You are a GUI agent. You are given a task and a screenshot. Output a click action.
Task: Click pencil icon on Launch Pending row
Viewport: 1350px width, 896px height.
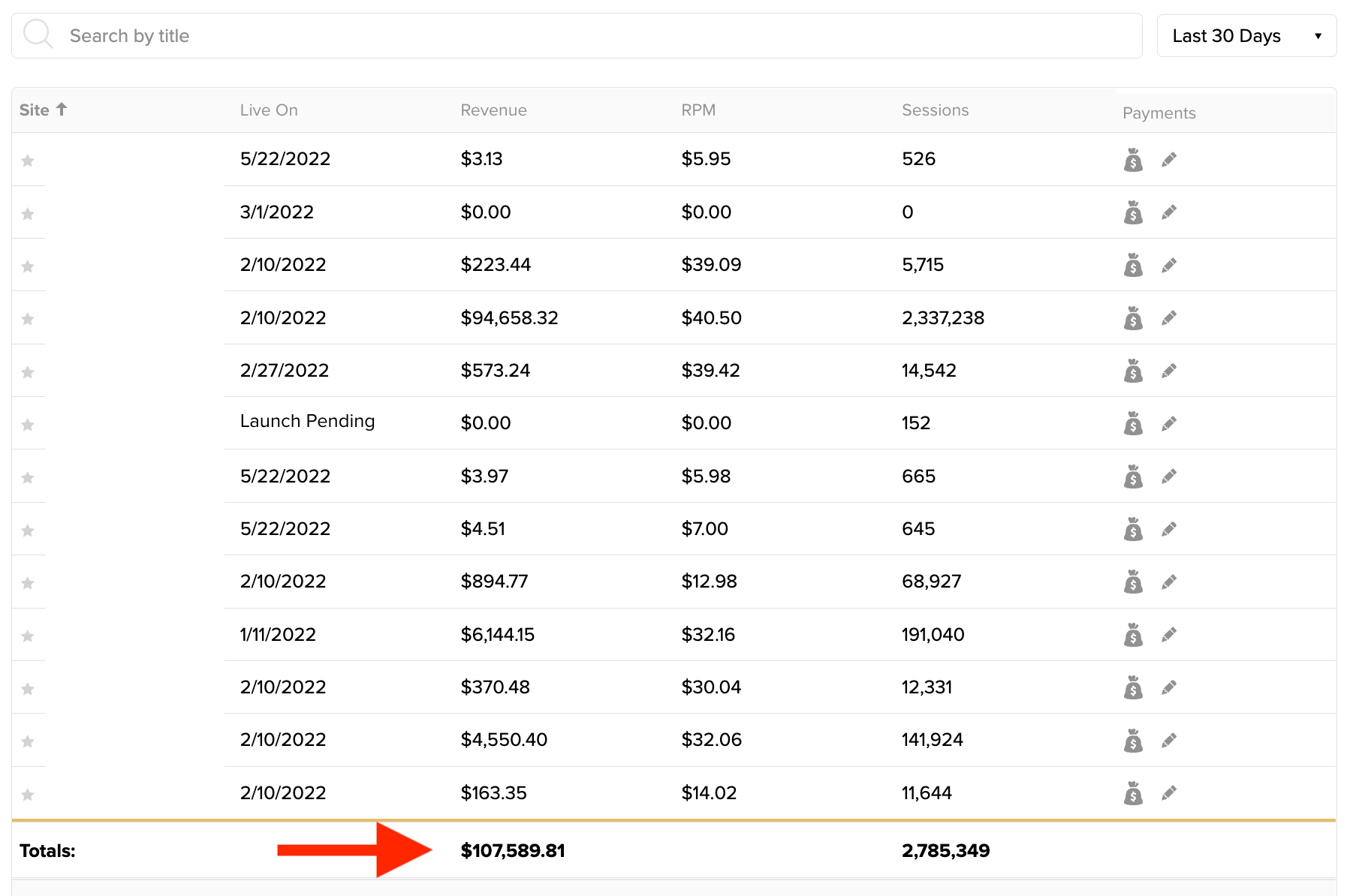tap(1168, 424)
